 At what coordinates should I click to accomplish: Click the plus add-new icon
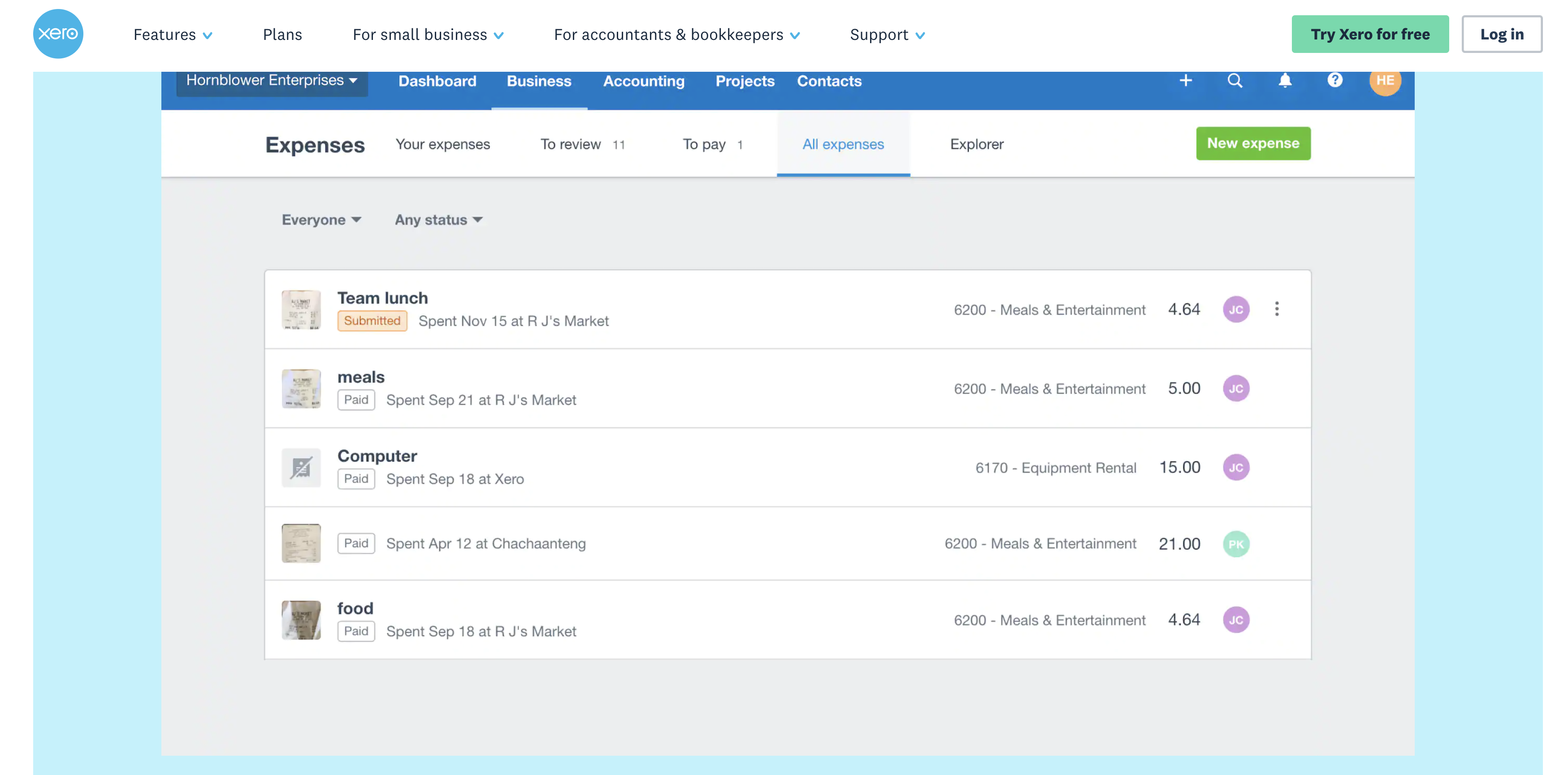point(1185,80)
